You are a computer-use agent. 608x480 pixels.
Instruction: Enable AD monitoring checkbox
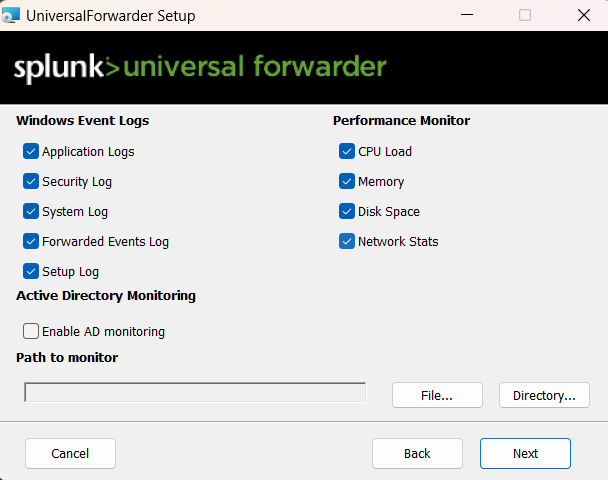pos(31,331)
